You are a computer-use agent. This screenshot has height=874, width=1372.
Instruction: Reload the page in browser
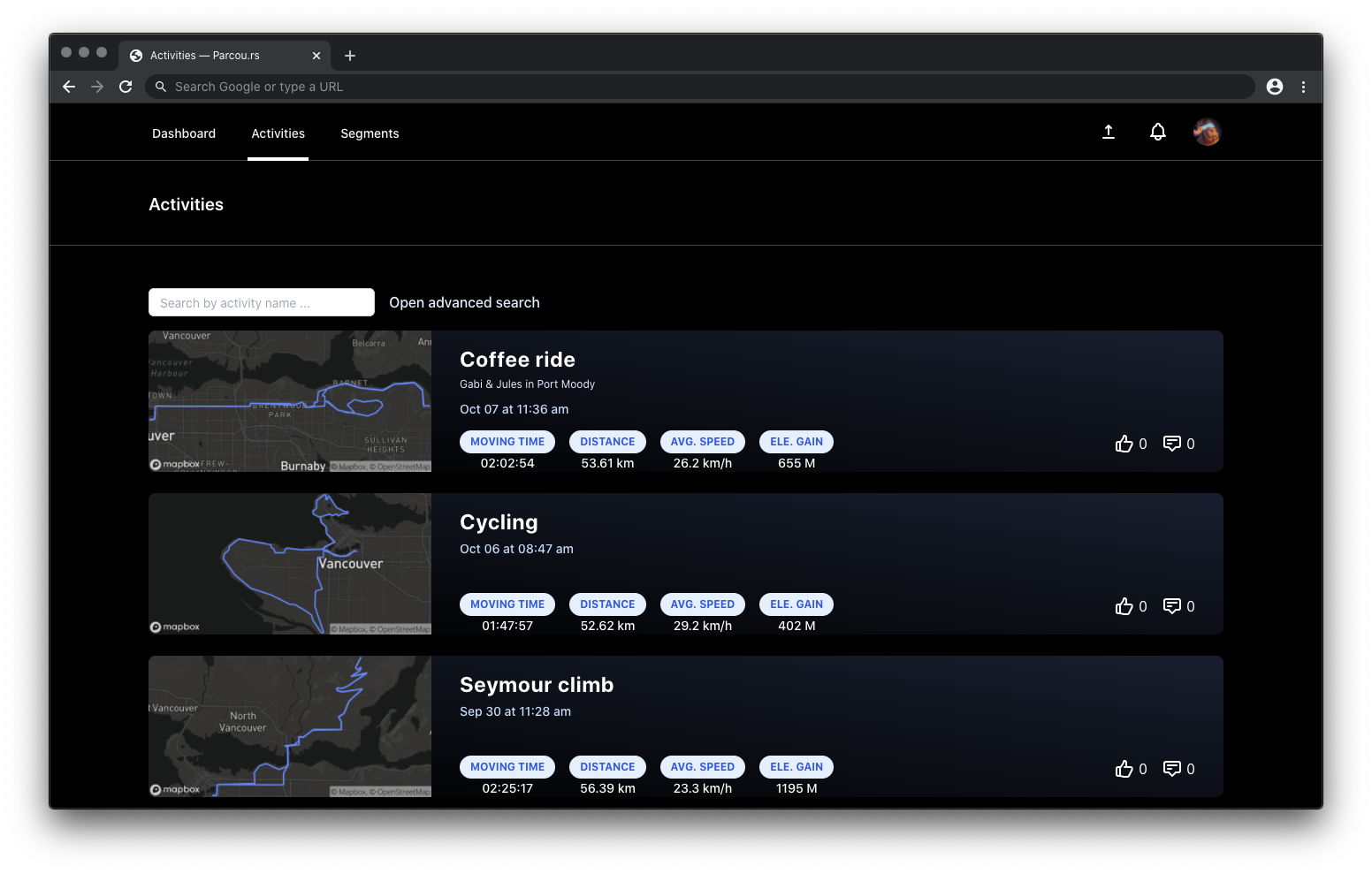tap(126, 87)
